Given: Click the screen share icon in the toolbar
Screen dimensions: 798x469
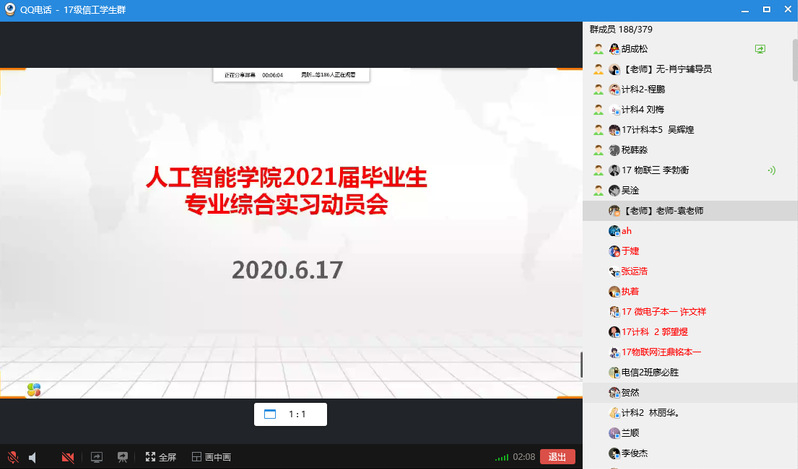Looking at the screenshot, I should click(97, 457).
